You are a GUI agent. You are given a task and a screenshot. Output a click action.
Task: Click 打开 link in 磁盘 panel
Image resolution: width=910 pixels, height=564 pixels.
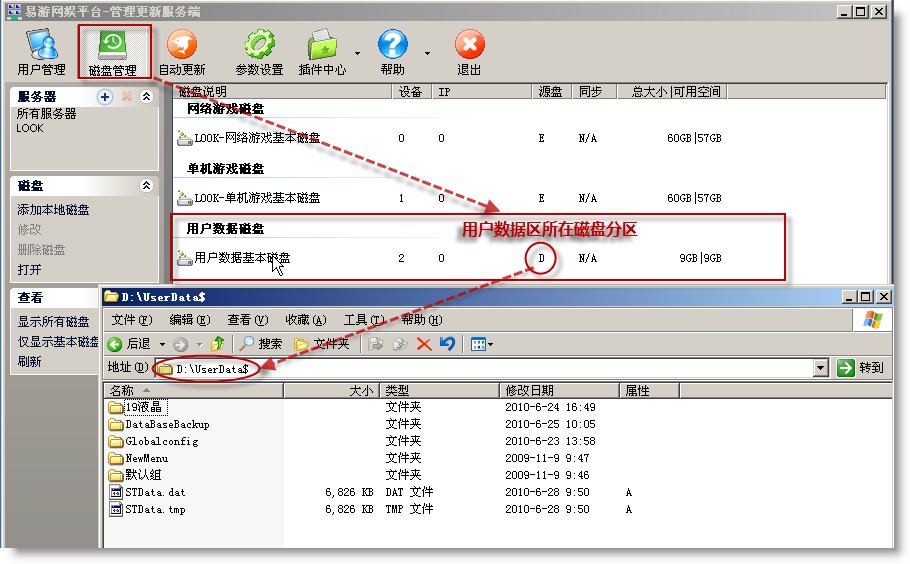pyautogui.click(x=30, y=270)
